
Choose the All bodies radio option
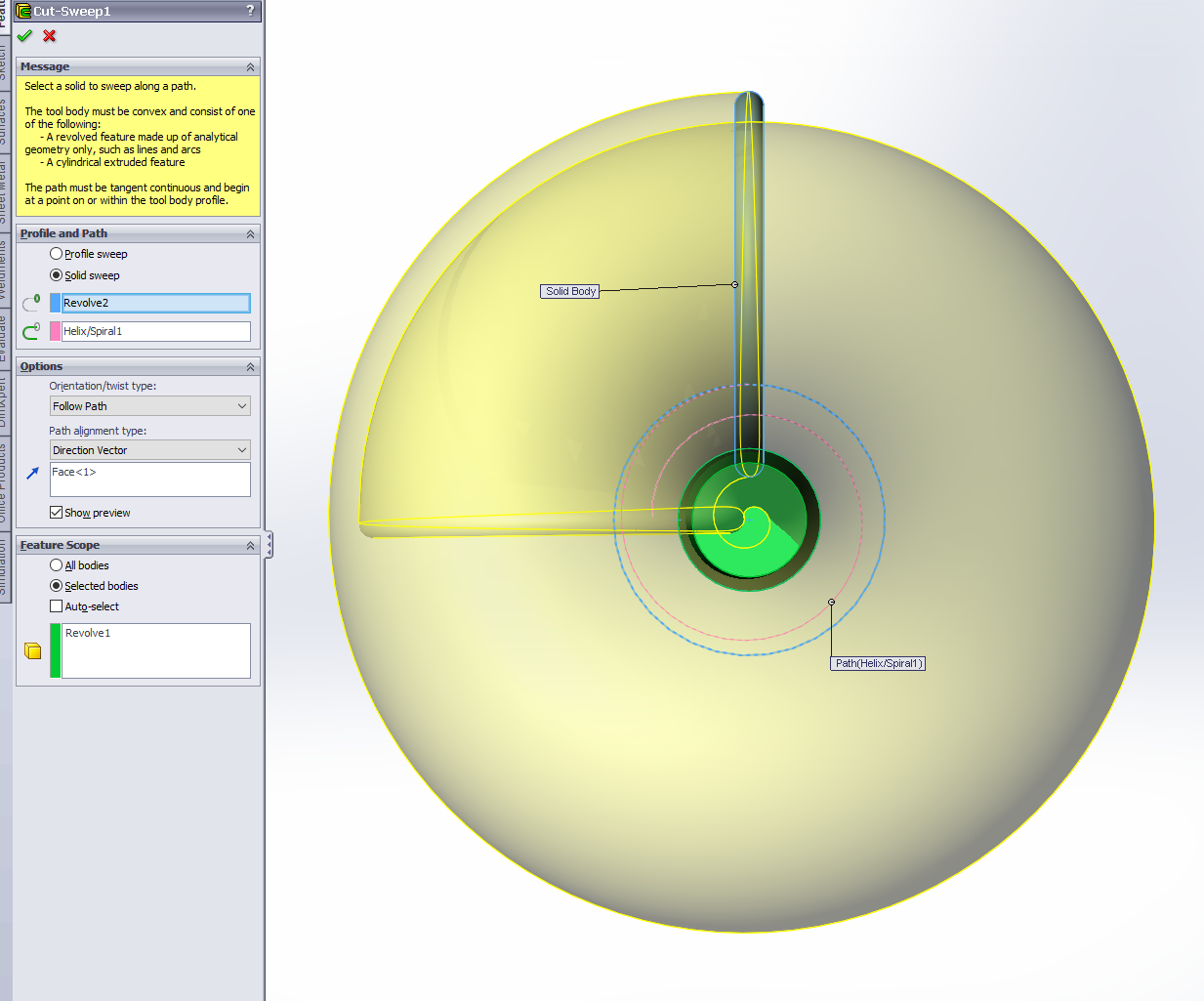coord(57,565)
